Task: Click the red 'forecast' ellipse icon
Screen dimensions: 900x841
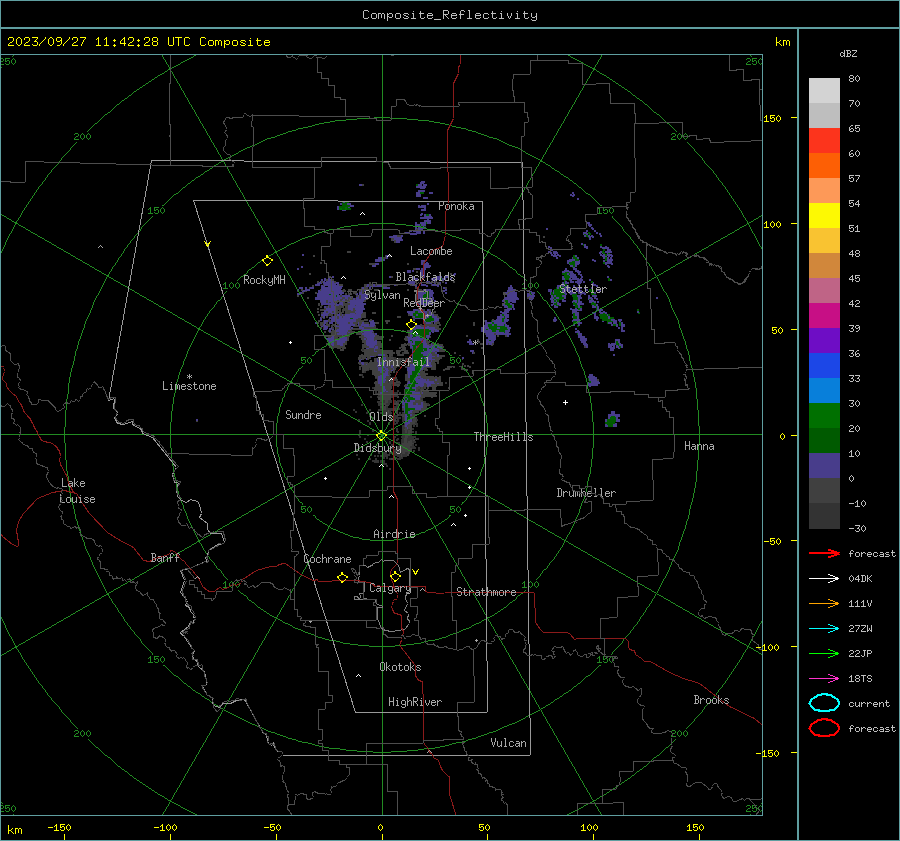Action: click(824, 728)
